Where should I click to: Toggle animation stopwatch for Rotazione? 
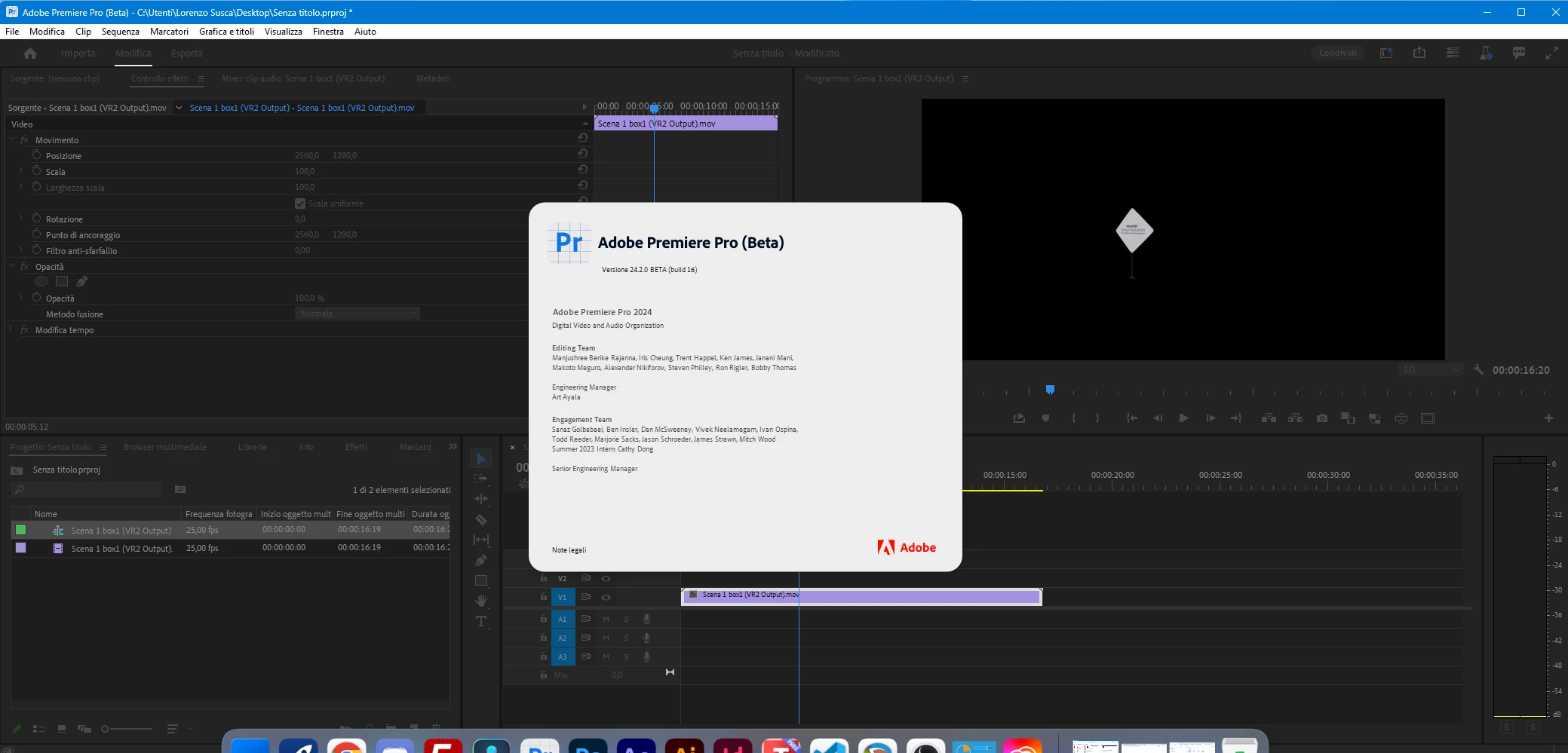click(36, 218)
